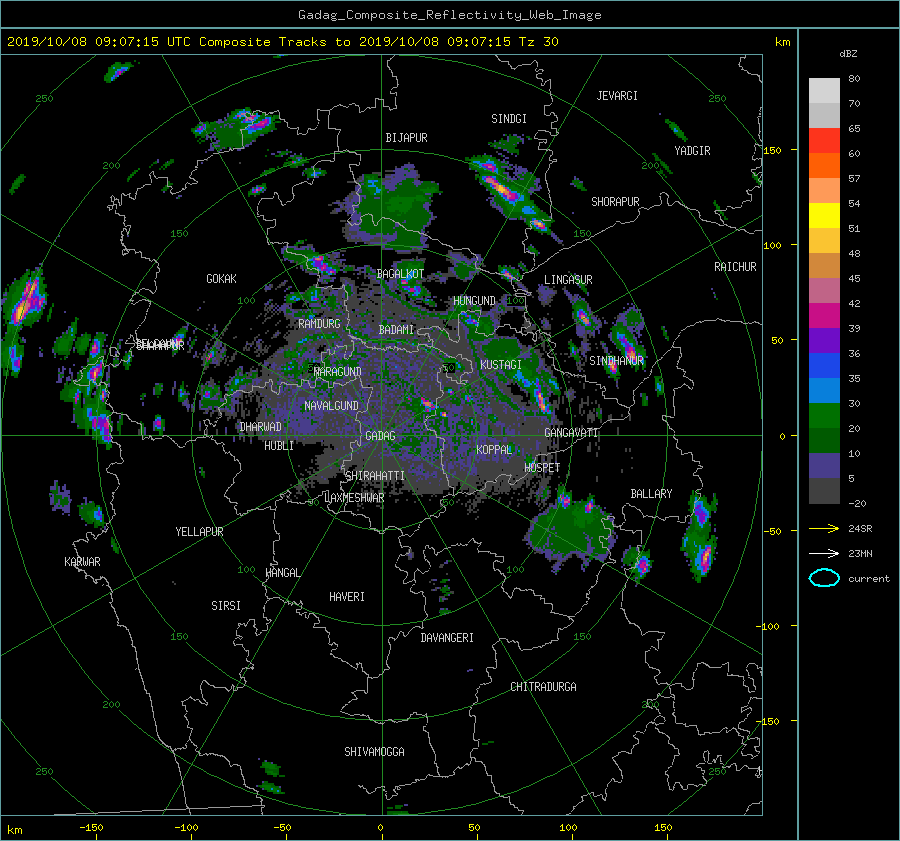Click the 100 tick on right axis

(773, 246)
